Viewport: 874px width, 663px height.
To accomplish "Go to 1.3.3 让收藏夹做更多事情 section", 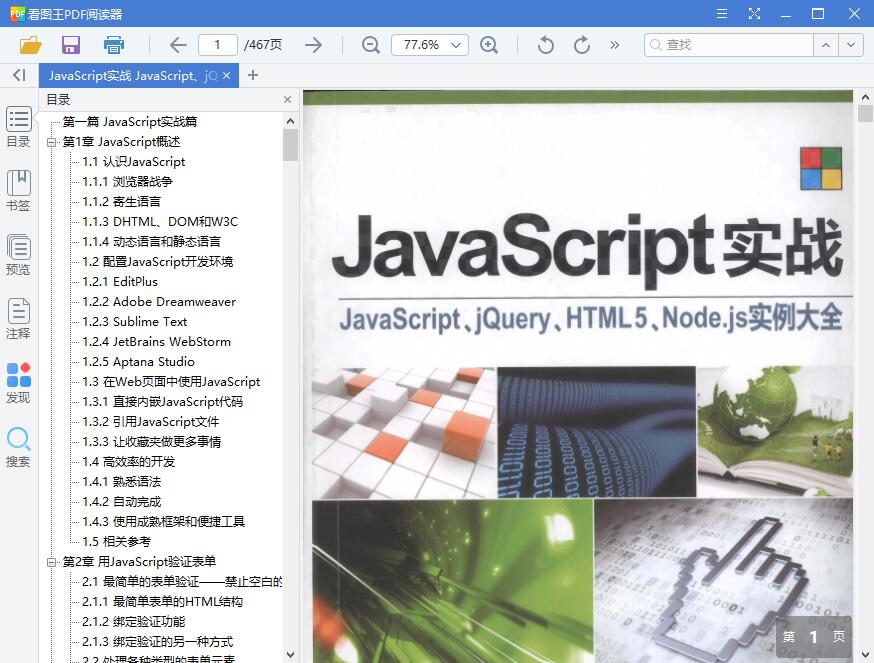I will pyautogui.click(x=152, y=442).
